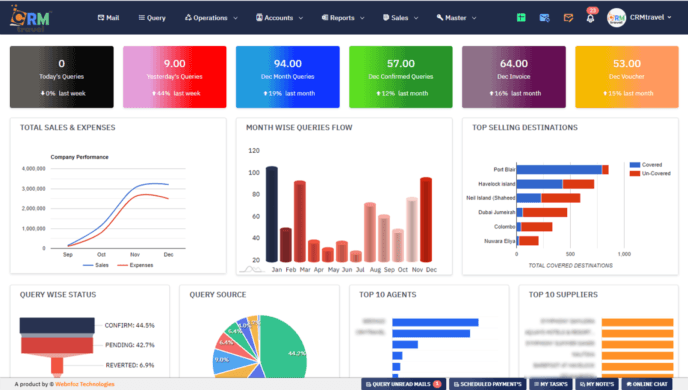
Task: Click the Jan bar in queries flow
Action: pyautogui.click(x=272, y=214)
